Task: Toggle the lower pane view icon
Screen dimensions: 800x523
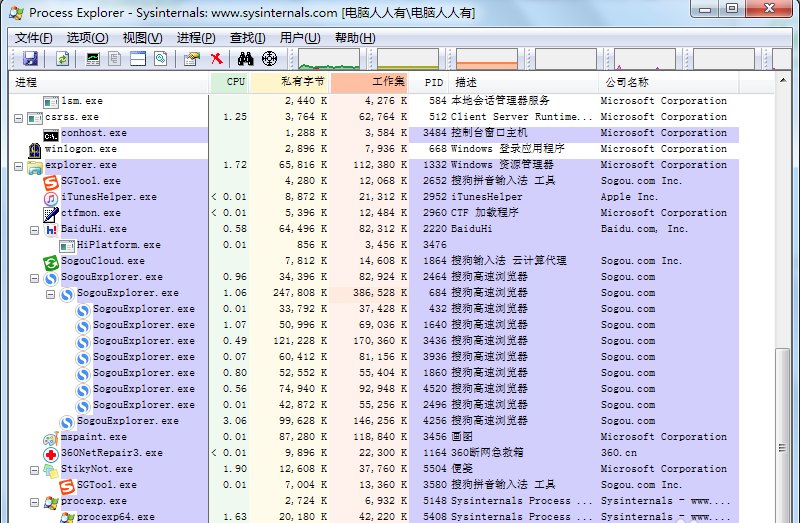Action: 137,59
